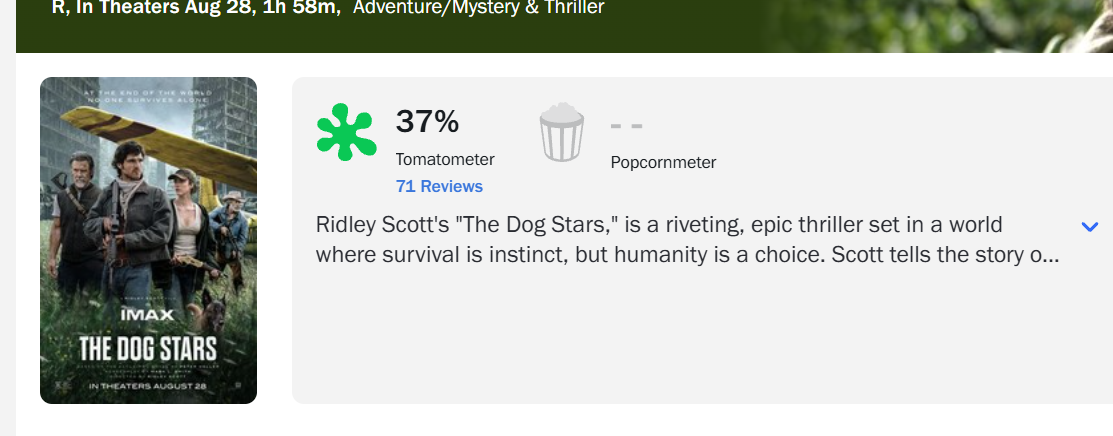Click the Popcornmeter label
The width and height of the screenshot is (1113, 436).
663,163
